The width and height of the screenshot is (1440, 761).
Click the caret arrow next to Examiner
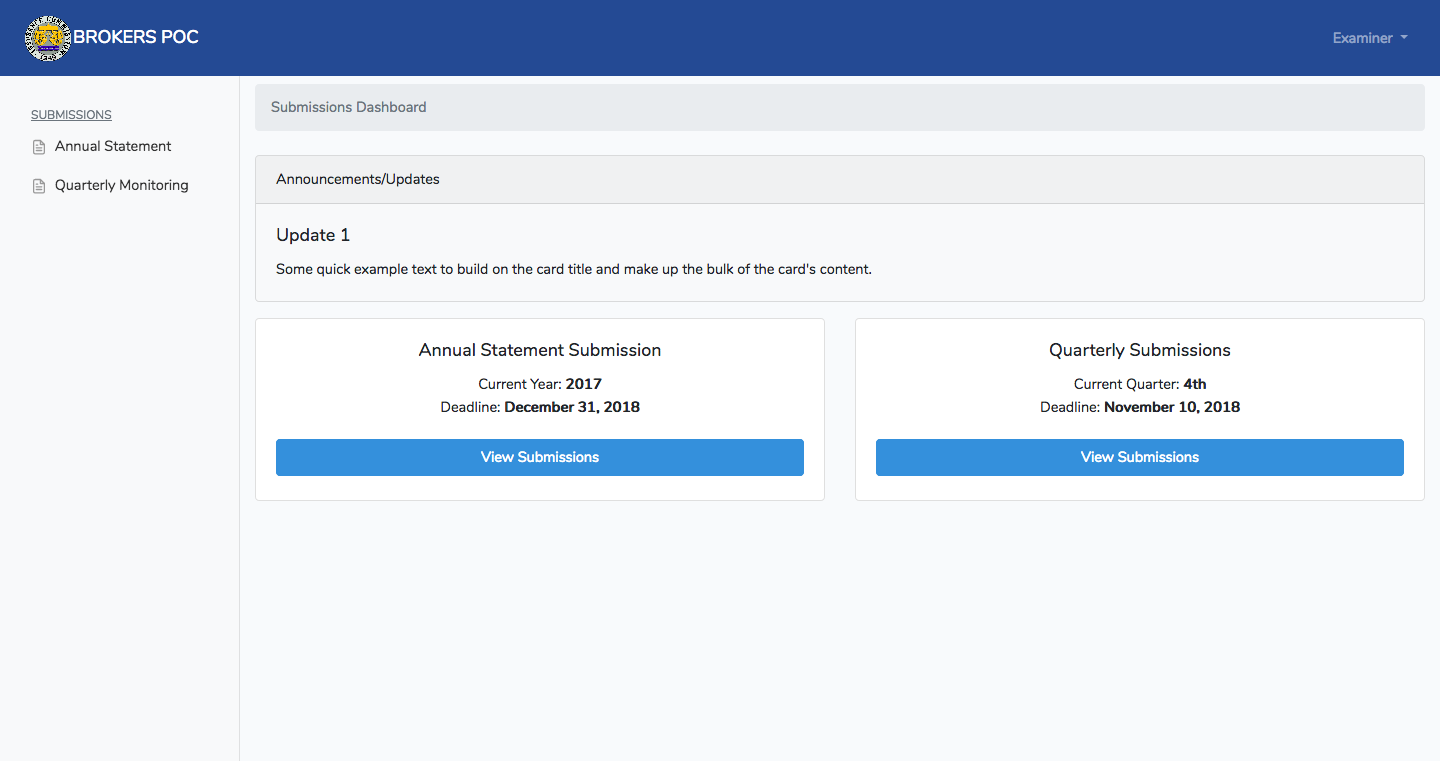(1404, 38)
